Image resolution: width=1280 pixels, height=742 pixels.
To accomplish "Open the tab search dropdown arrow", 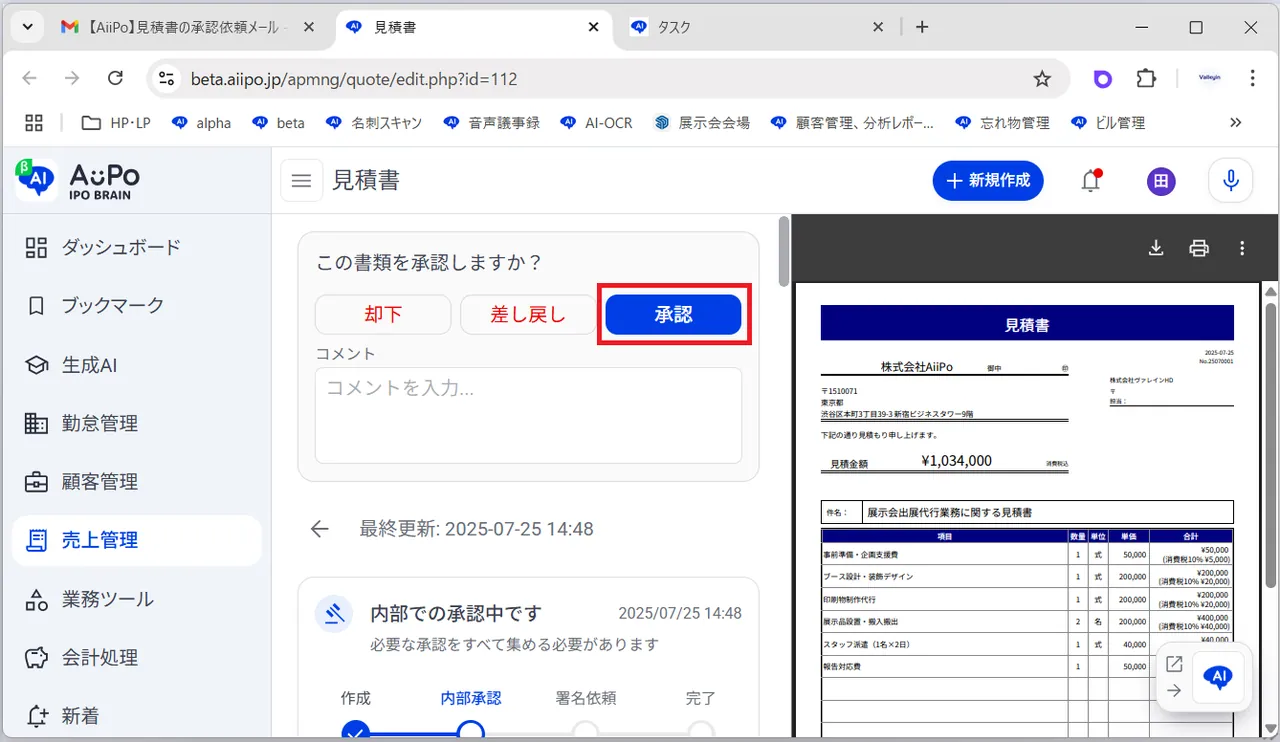I will (x=27, y=27).
